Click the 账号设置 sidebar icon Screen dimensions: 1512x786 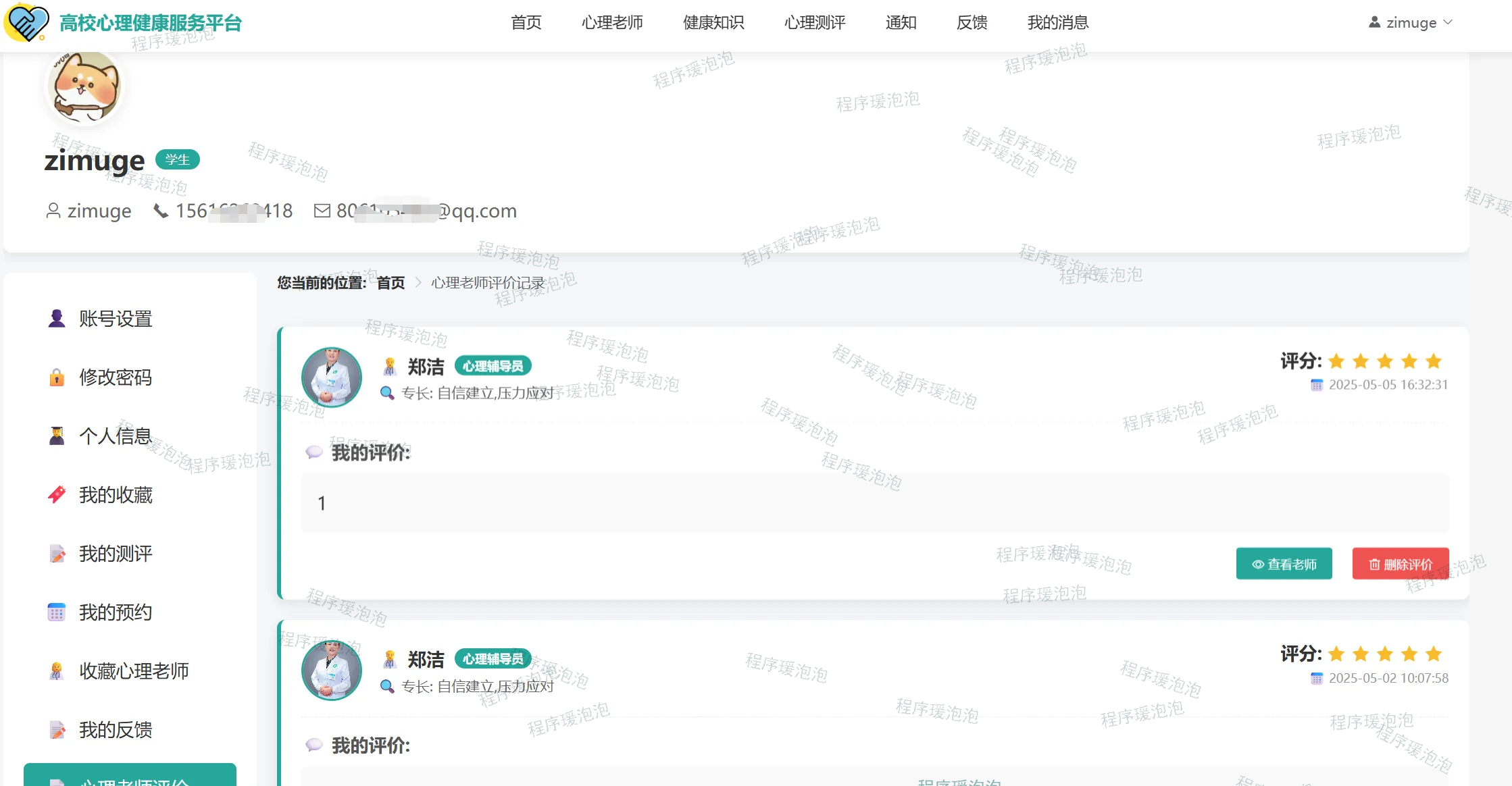(57, 319)
